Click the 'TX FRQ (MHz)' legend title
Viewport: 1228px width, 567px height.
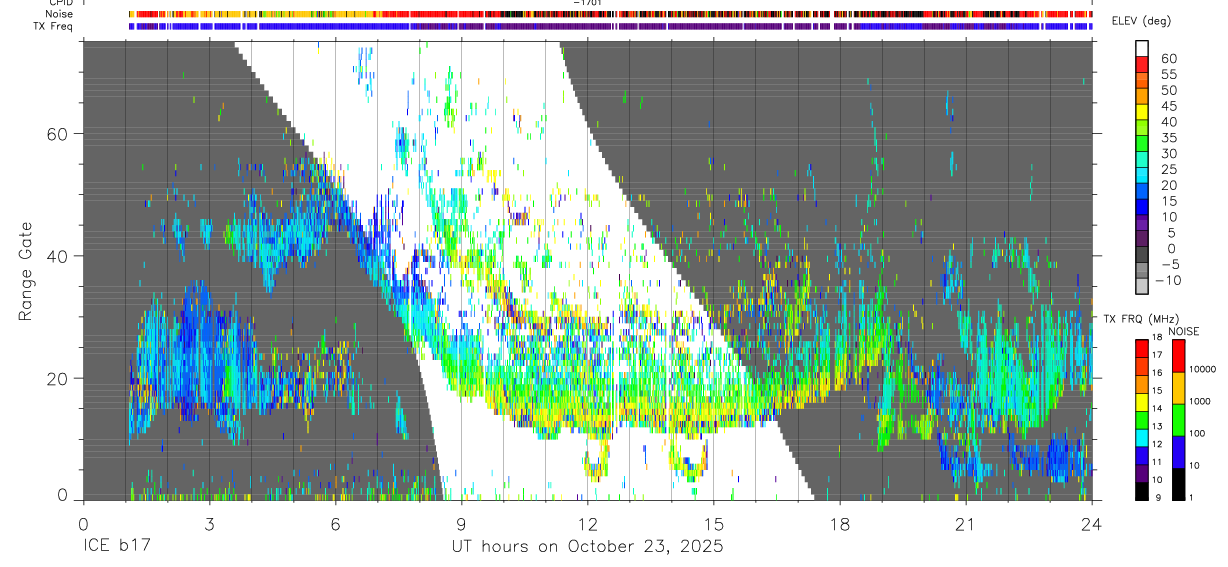point(1141,318)
